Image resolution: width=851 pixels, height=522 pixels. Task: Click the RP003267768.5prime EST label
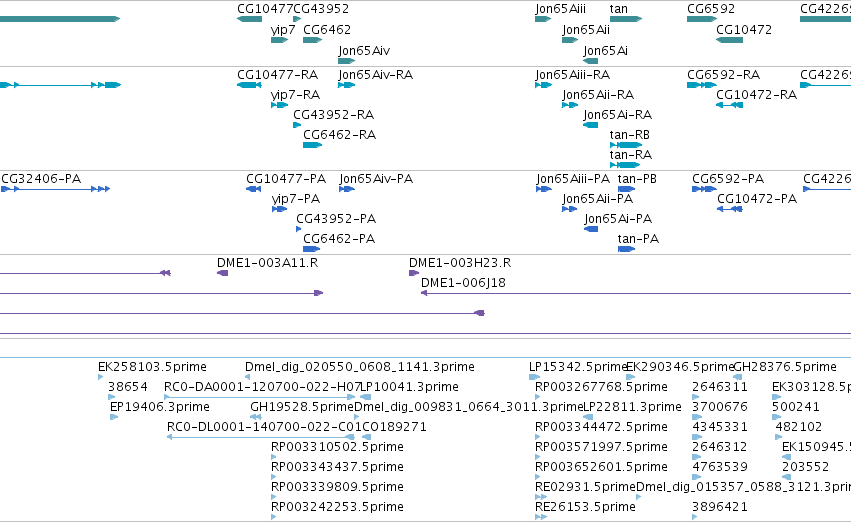[601, 387]
